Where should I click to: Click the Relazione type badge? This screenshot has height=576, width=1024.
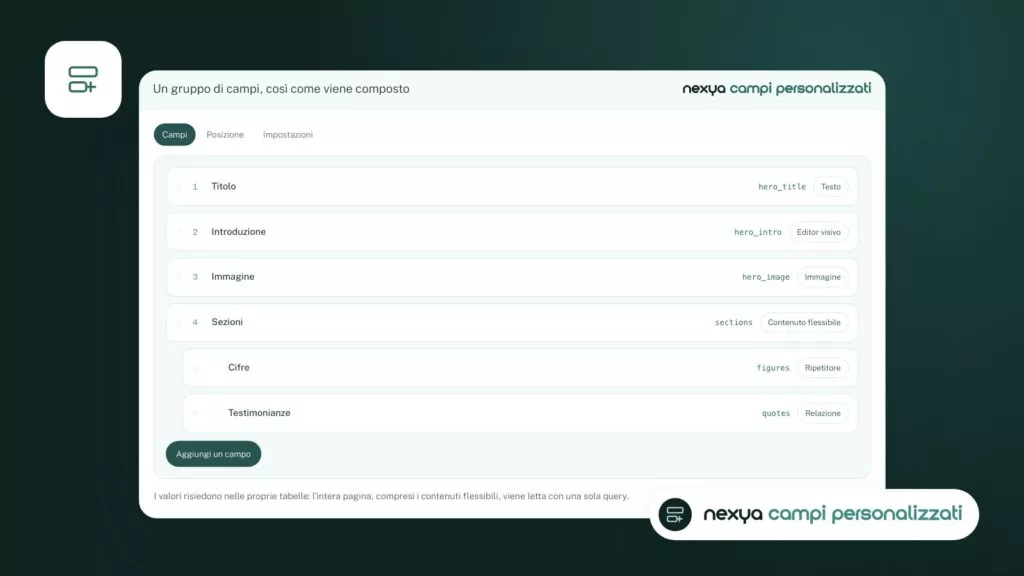pos(823,413)
